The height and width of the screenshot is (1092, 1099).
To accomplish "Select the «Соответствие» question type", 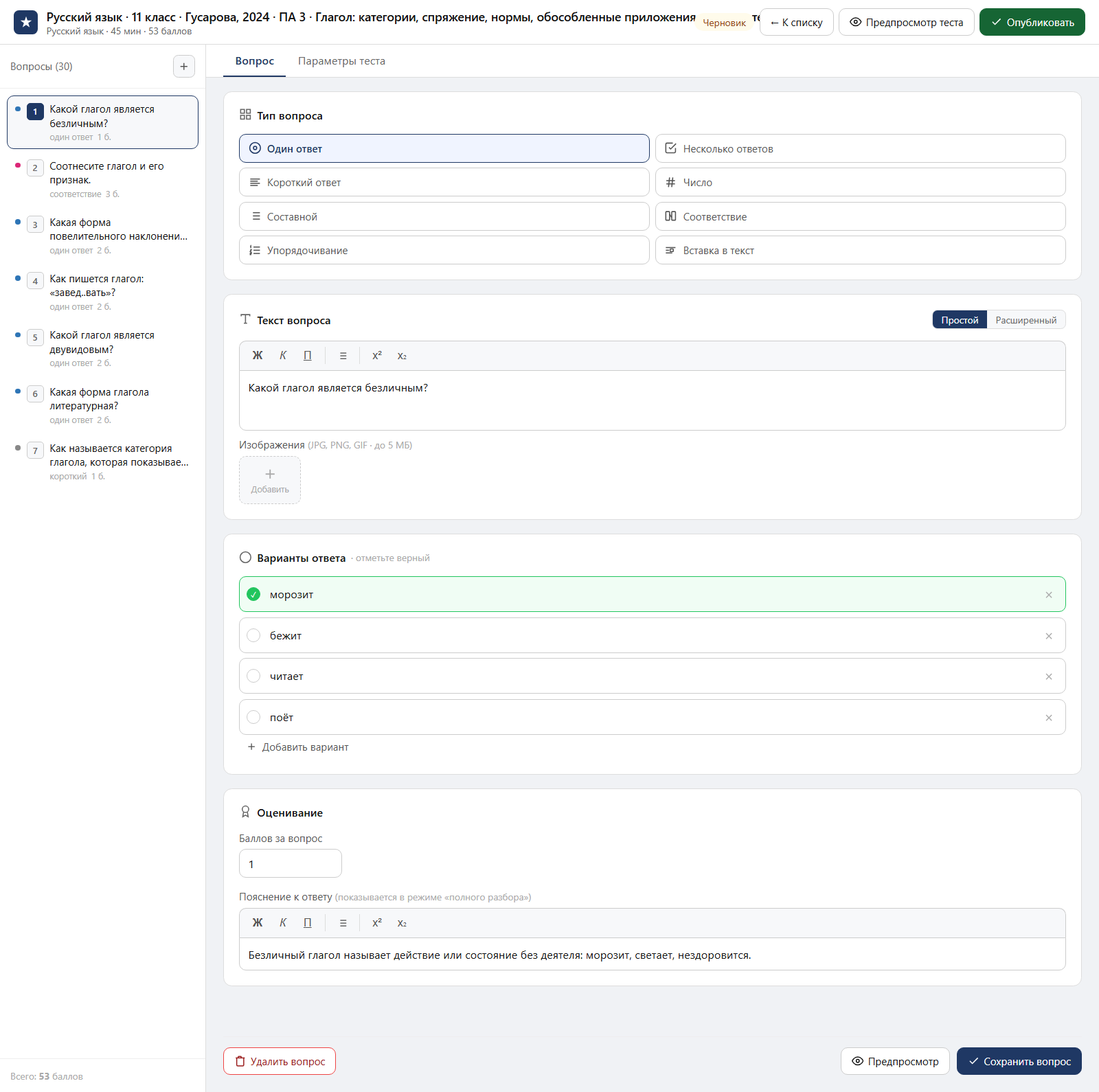I will click(860, 216).
